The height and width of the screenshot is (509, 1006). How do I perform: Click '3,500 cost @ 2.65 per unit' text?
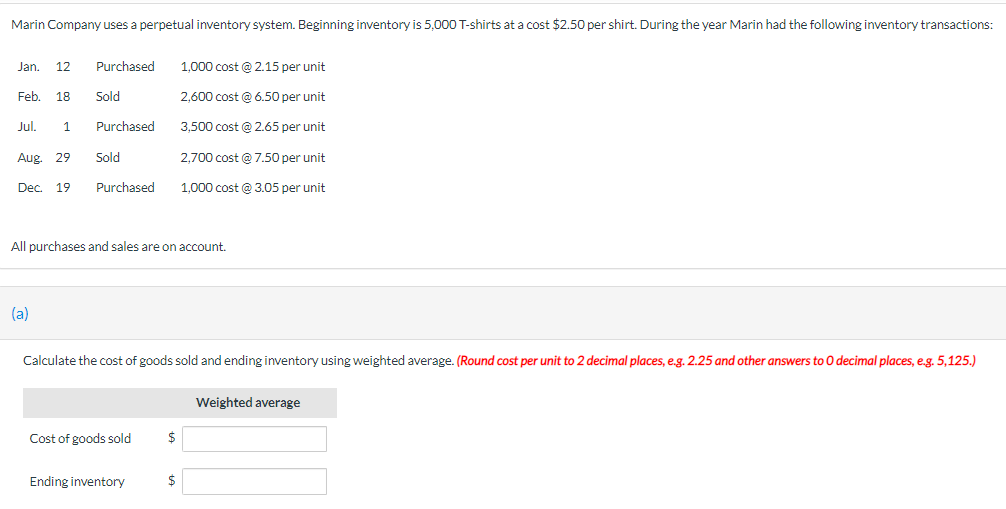click(x=253, y=127)
